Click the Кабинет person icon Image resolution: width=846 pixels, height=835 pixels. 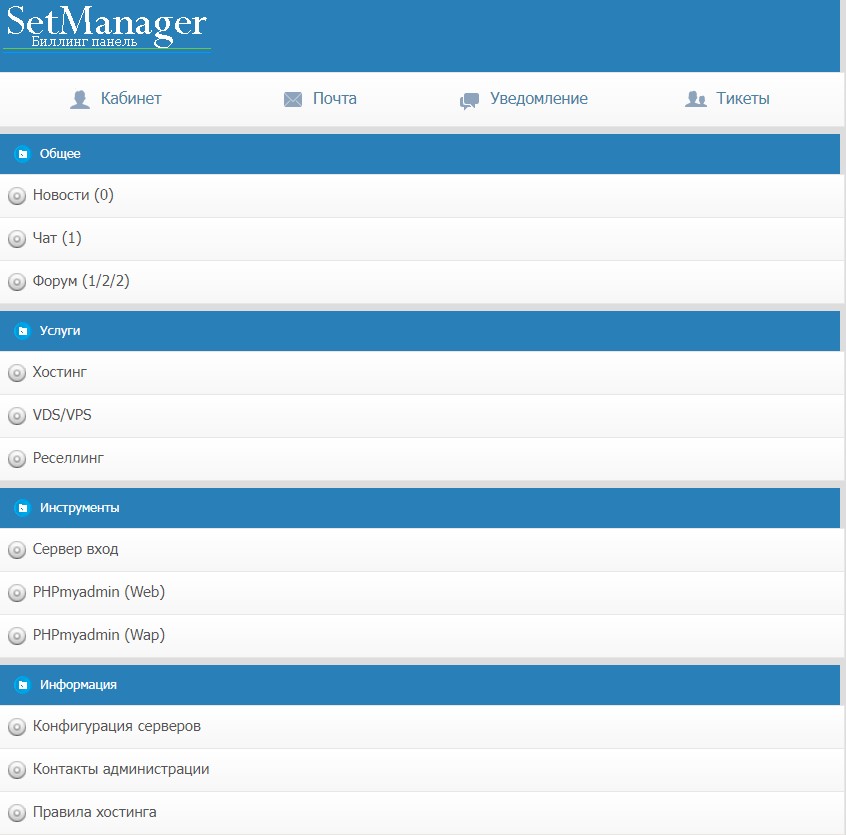coord(80,99)
